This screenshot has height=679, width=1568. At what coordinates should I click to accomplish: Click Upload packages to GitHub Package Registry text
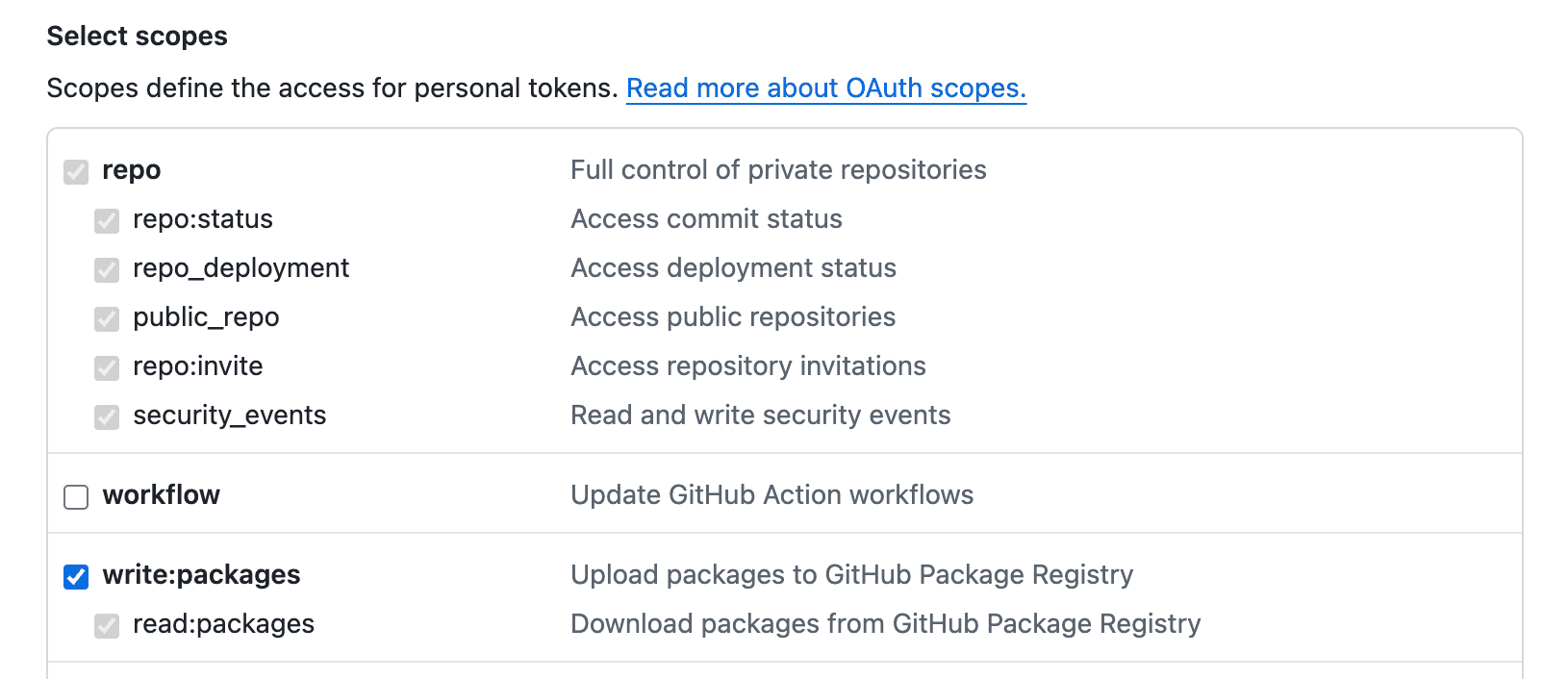(851, 575)
